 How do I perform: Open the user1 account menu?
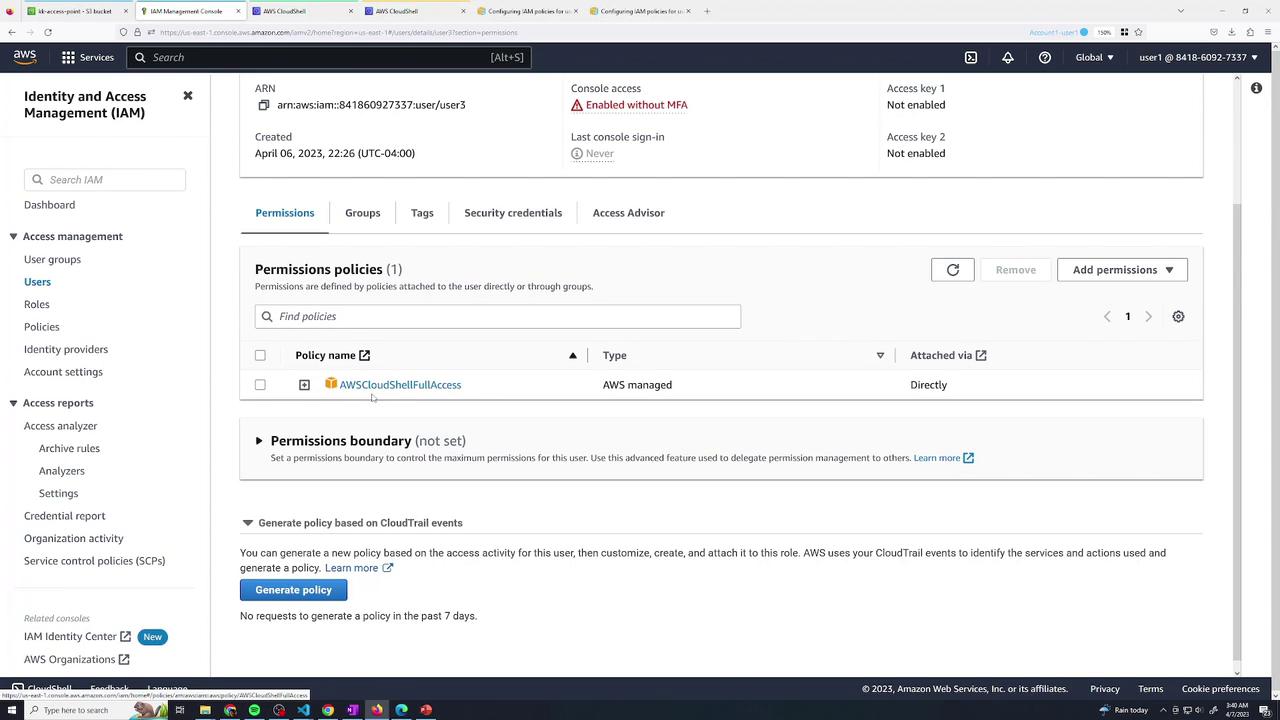(1198, 57)
